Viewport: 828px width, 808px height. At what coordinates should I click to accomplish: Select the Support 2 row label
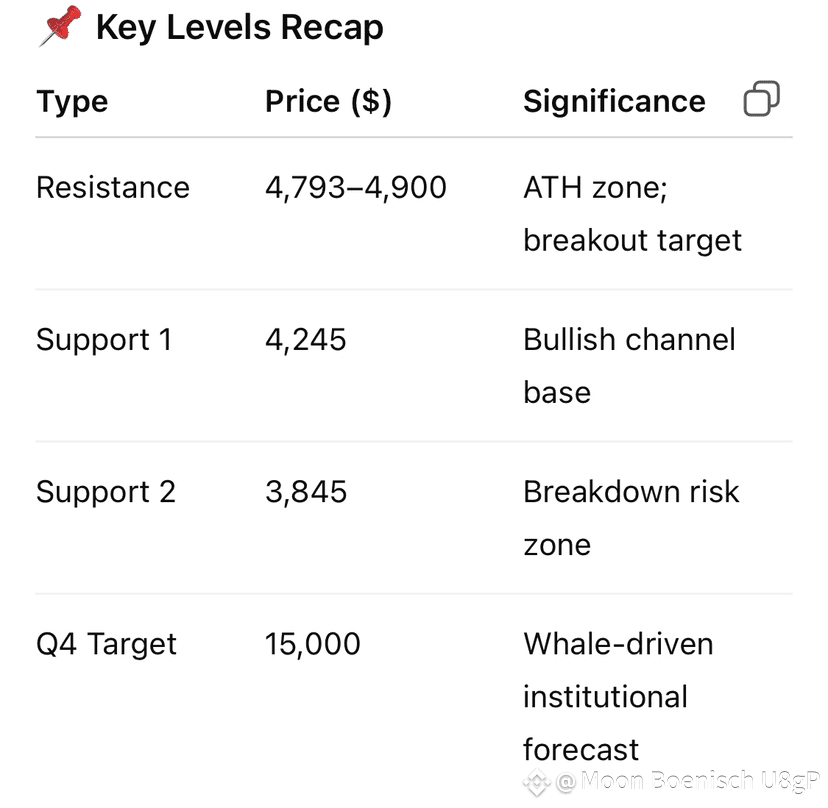tap(106, 493)
